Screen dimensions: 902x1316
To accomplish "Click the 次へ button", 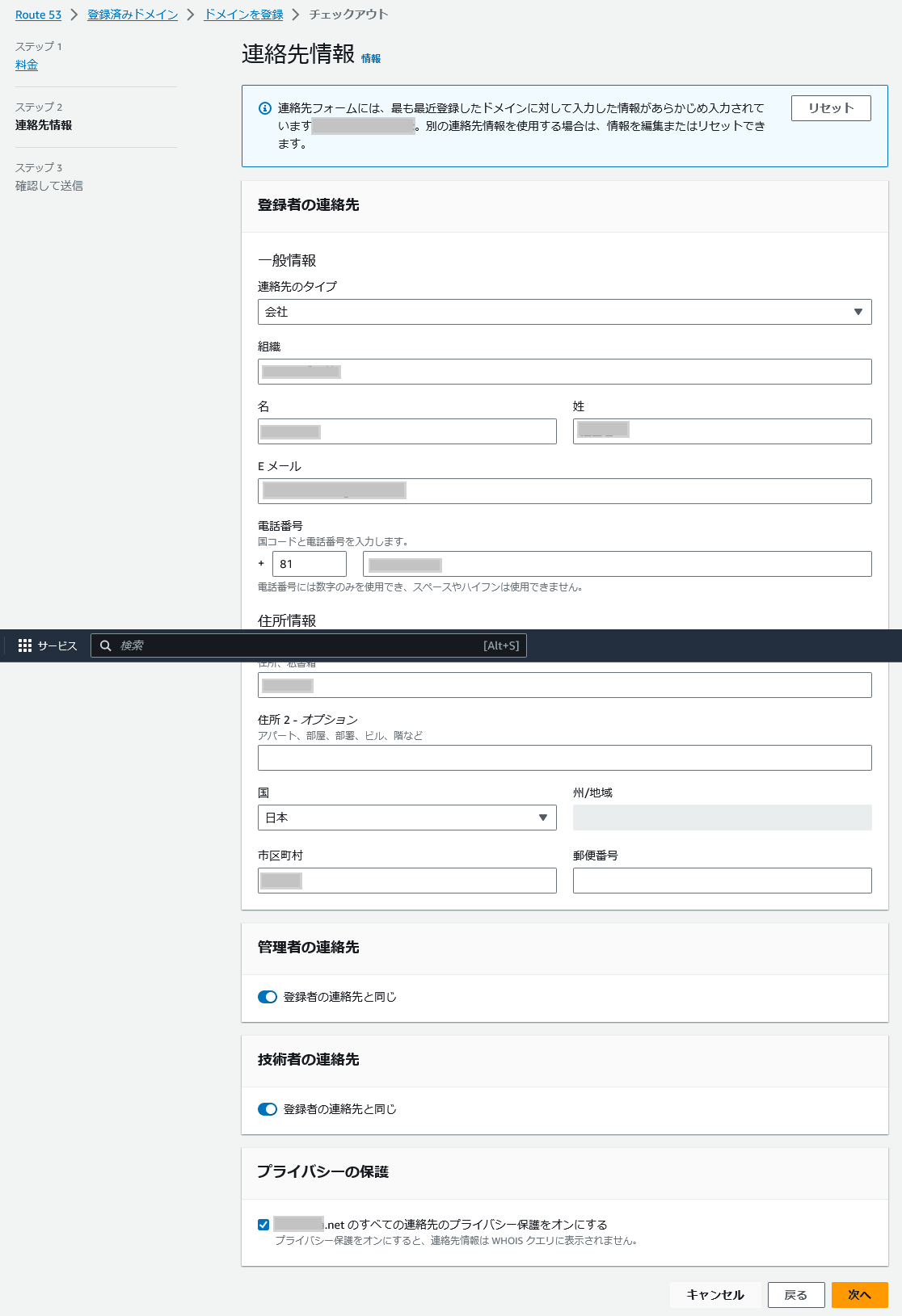I will (860, 1295).
